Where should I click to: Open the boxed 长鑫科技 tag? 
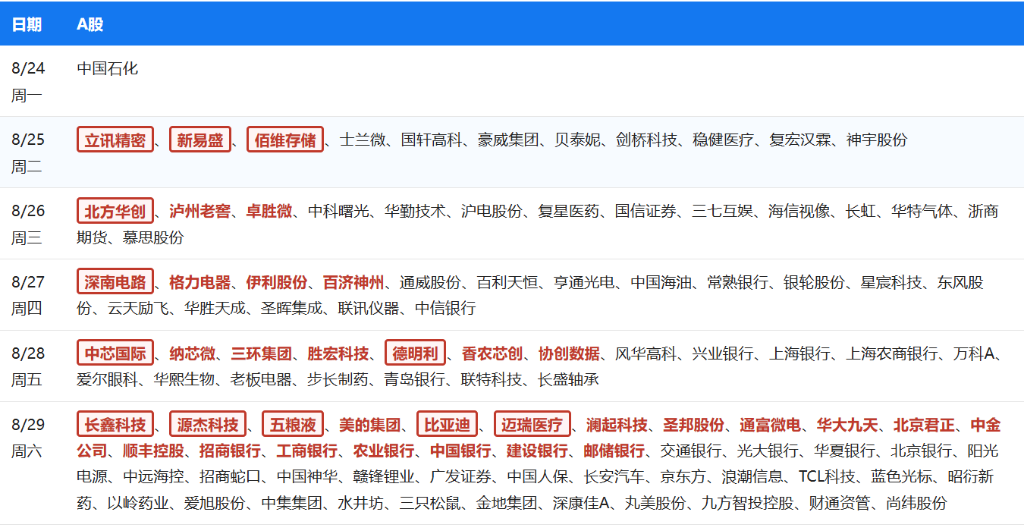[x=115, y=425]
